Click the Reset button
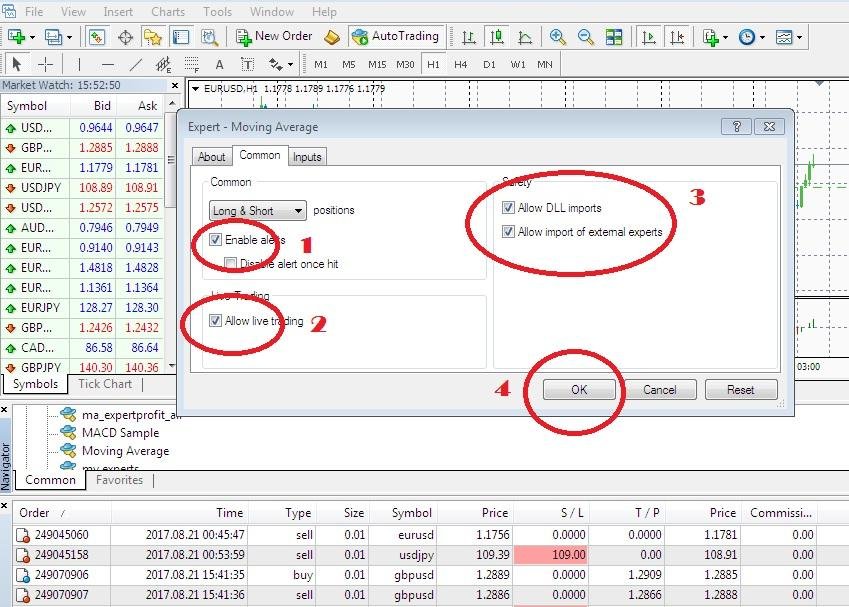This screenshot has height=607, width=849. (x=741, y=390)
